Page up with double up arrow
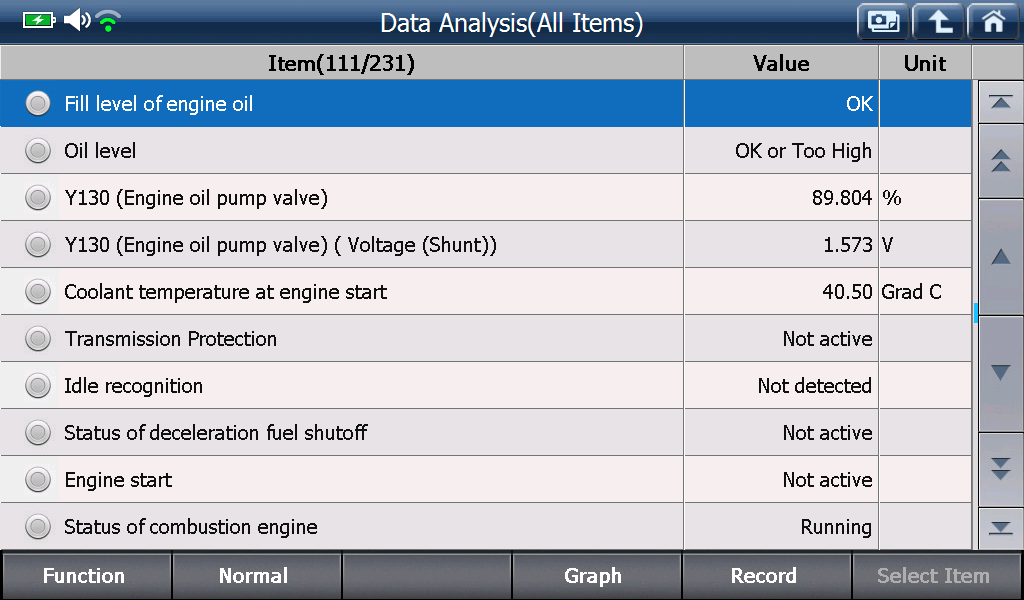 click(x=1000, y=161)
